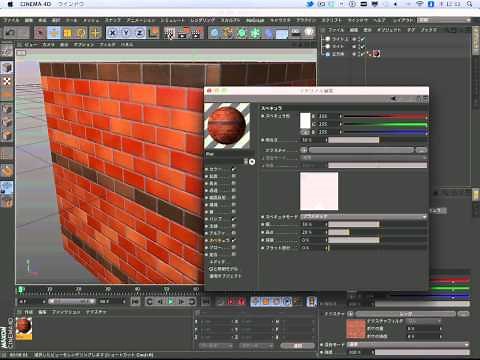Select the Live Selection tool
The height and width of the screenshot is (360, 480).
point(41,33)
